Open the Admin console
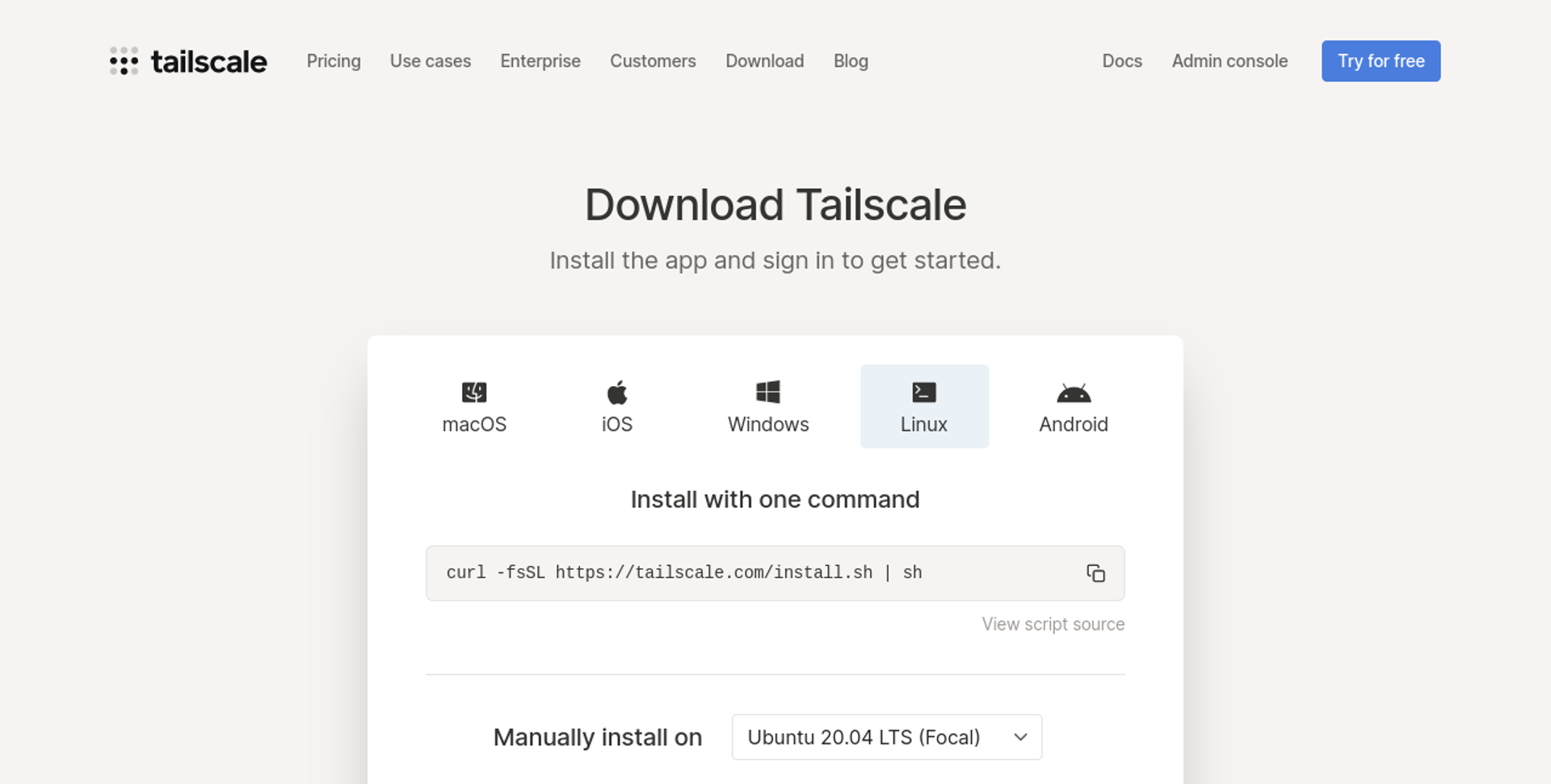This screenshot has height=784, width=1551. tap(1229, 61)
